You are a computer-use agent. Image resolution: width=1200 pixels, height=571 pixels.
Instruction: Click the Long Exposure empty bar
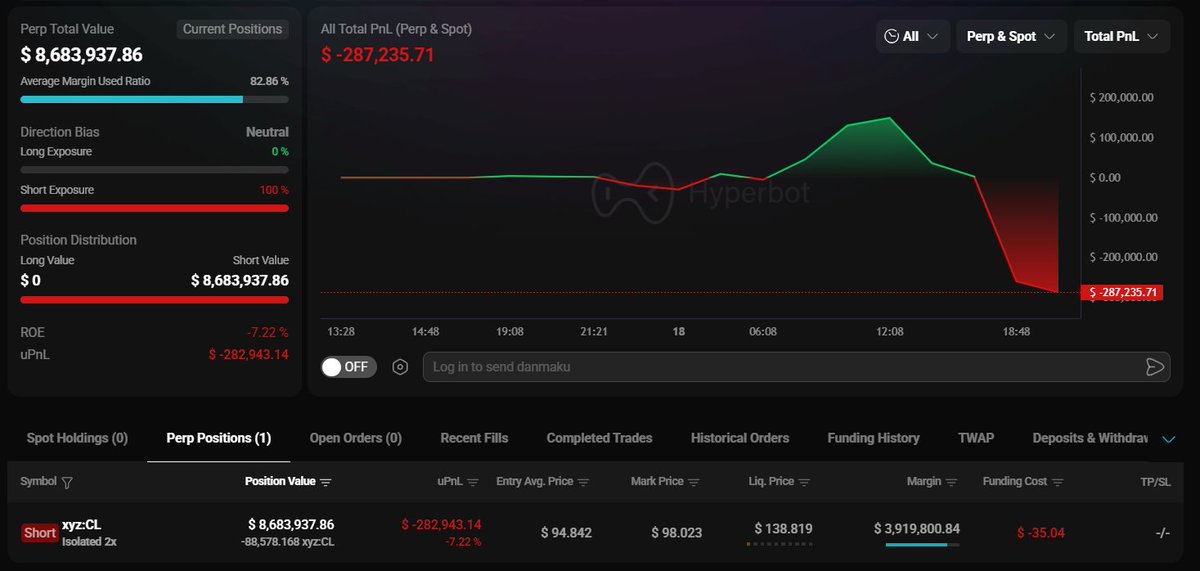tap(154, 170)
